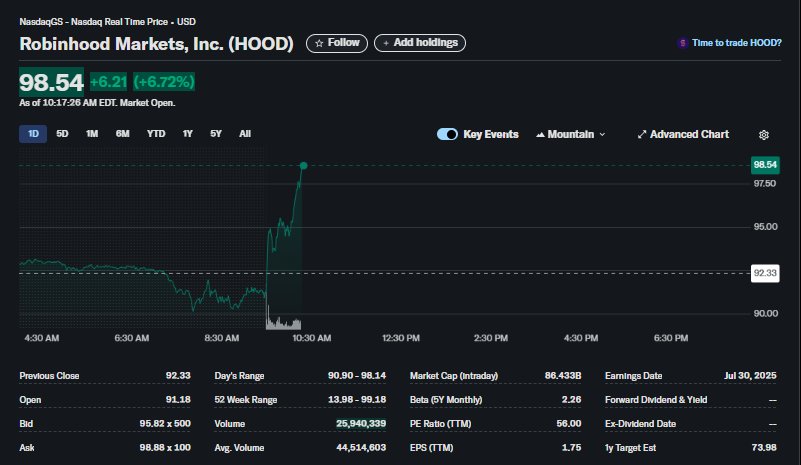Switch chart to 1M range
The height and width of the screenshot is (465, 801).
pos(92,134)
